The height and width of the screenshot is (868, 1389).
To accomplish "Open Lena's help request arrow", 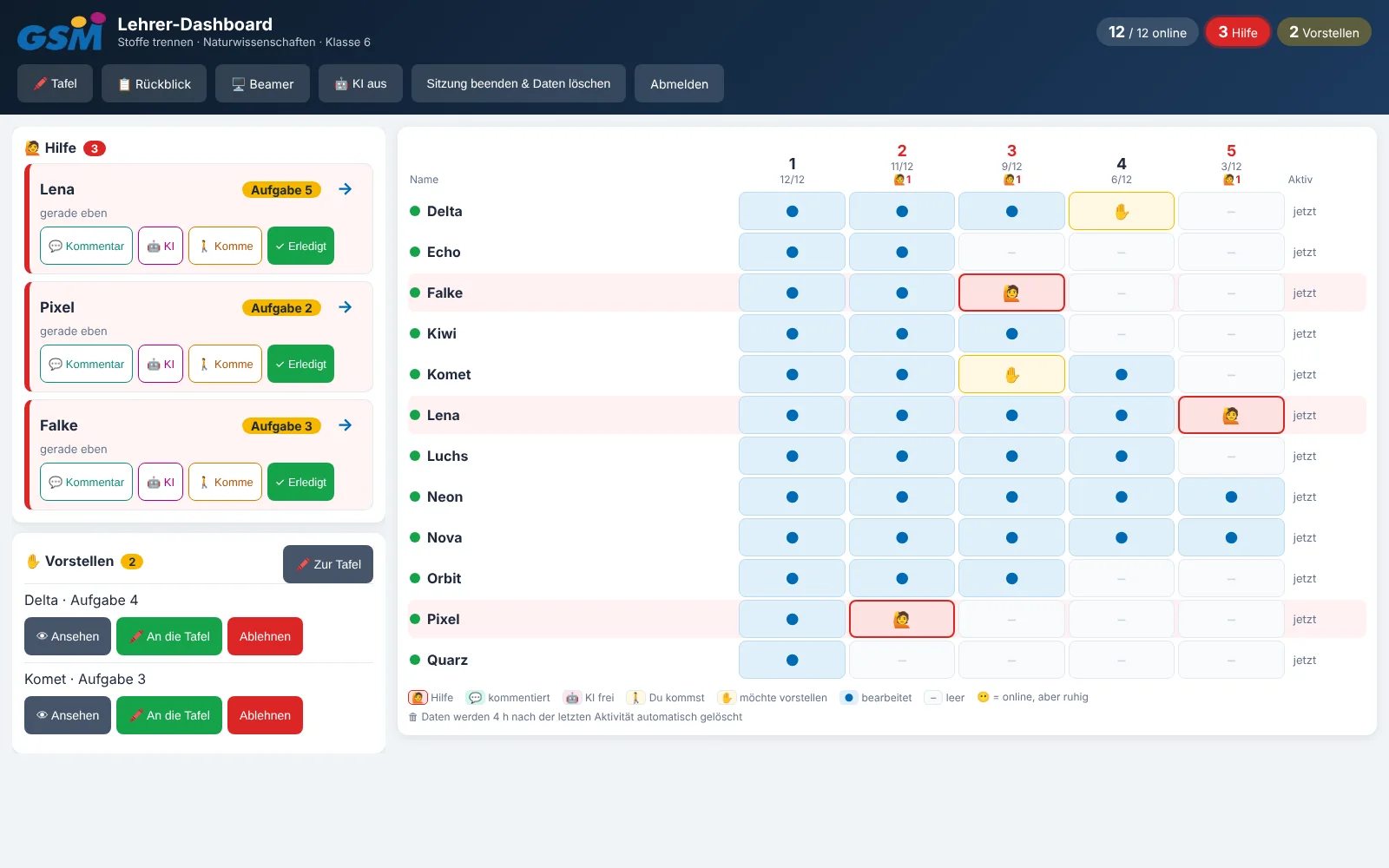I will 346,189.
